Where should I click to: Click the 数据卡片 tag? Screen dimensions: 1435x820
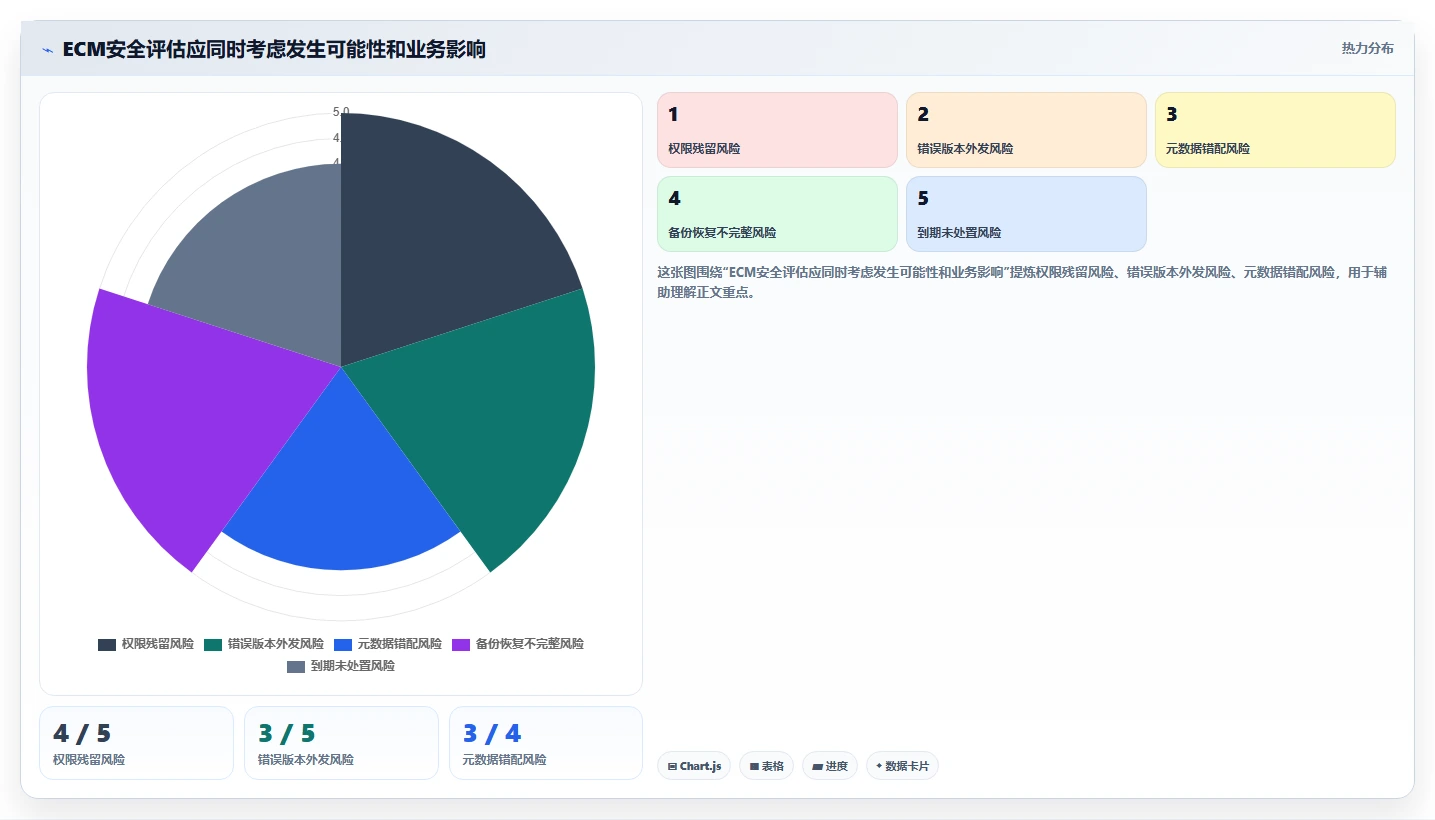902,766
